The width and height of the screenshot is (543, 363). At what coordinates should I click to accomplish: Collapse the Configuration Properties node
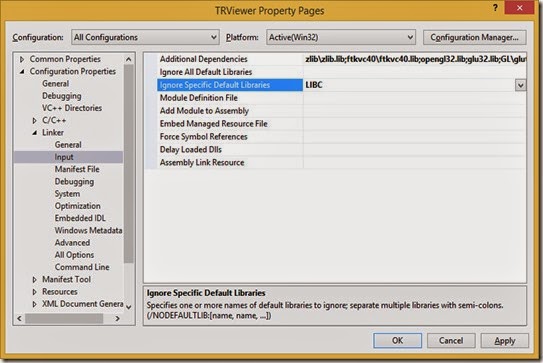22,71
